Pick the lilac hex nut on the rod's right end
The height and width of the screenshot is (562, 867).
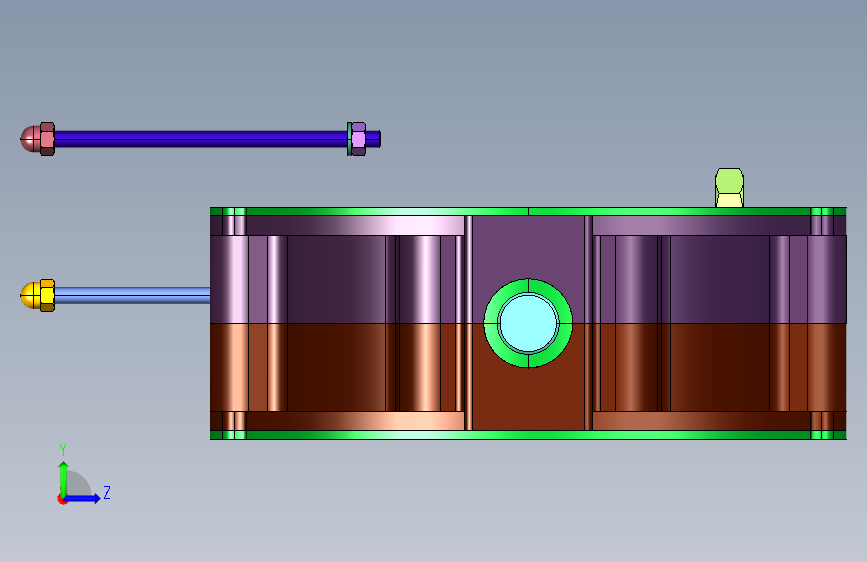(x=358, y=139)
